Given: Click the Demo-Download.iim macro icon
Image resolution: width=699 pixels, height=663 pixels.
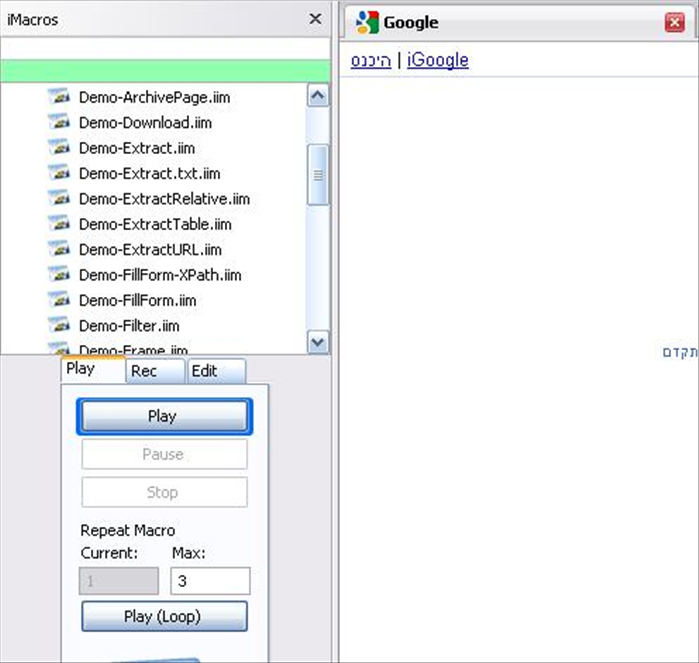Looking at the screenshot, I should tap(59, 123).
